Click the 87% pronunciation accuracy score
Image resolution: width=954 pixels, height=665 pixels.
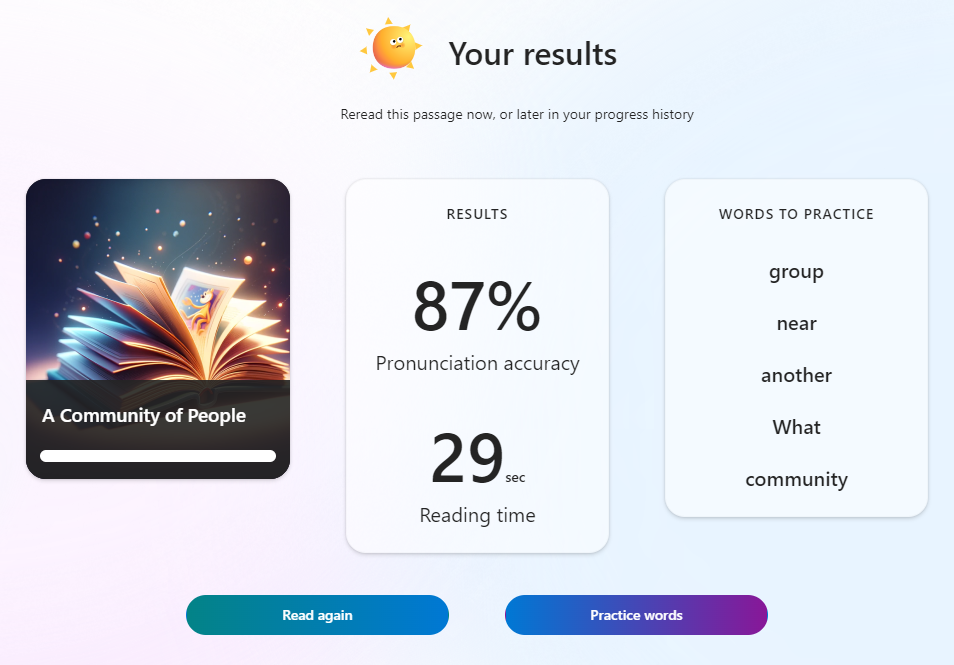tap(477, 306)
